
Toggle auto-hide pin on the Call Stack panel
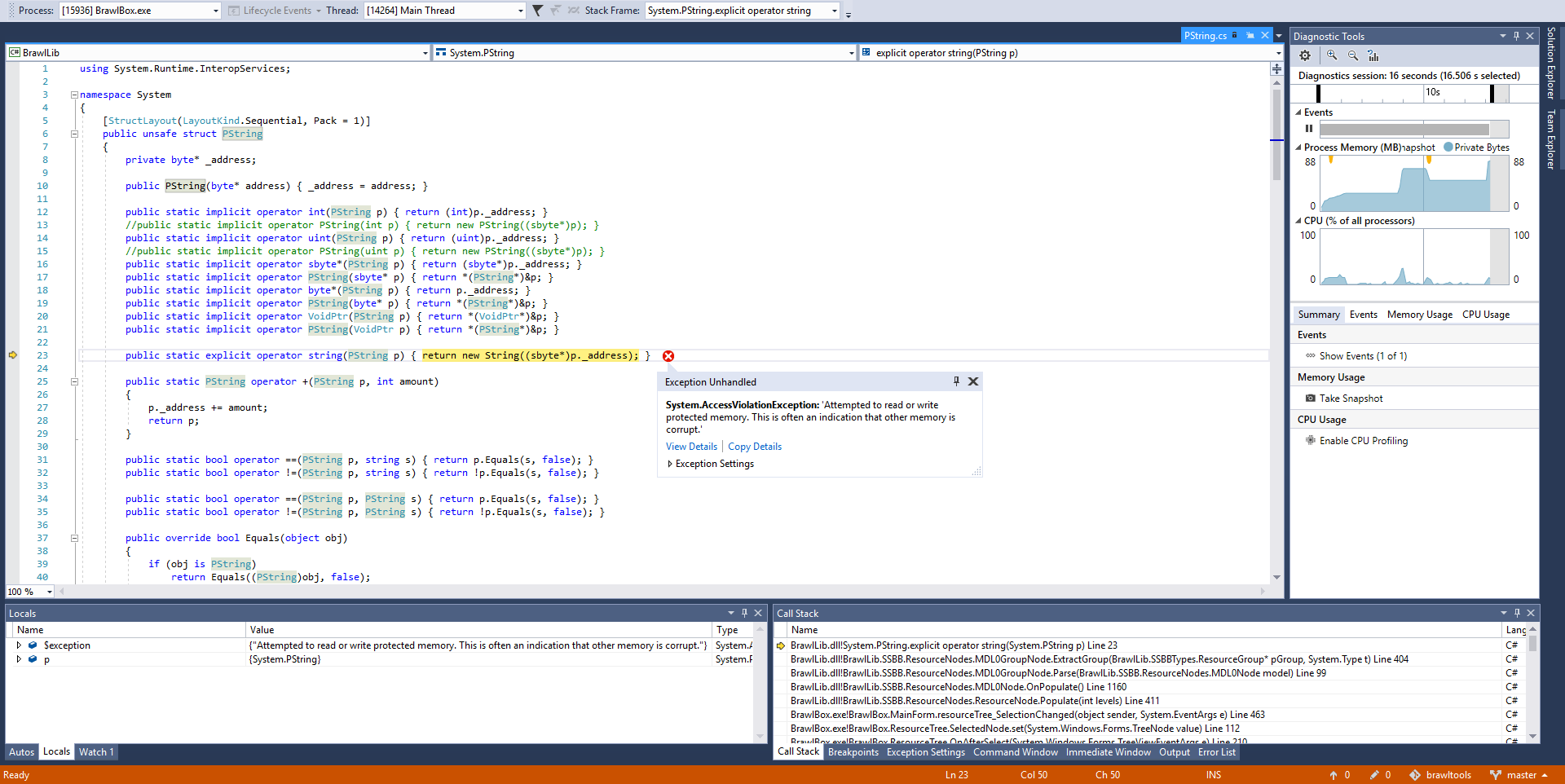coord(1517,612)
